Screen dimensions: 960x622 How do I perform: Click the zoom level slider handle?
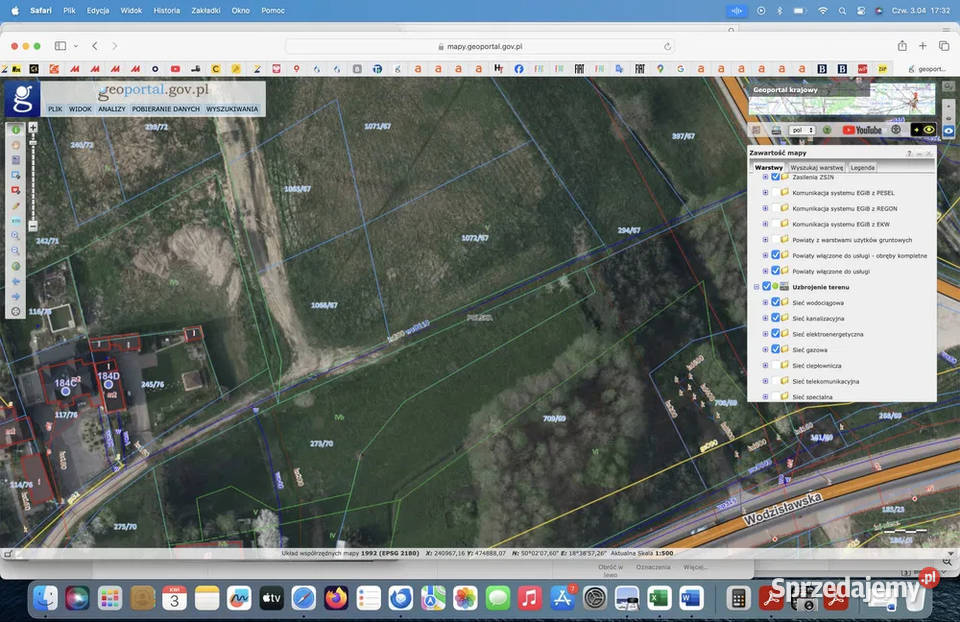tap(33, 145)
